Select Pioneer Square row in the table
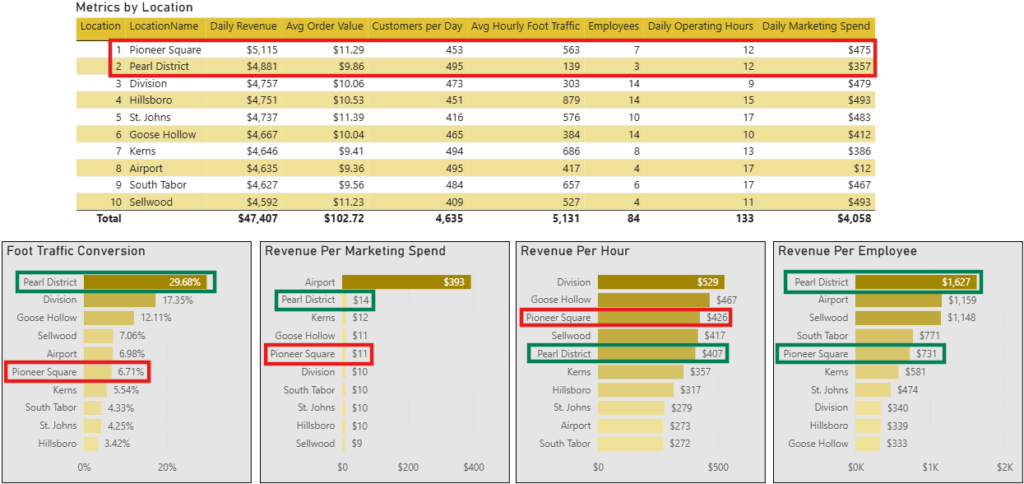Image resolution: width=1024 pixels, height=484 pixels. 165,50
